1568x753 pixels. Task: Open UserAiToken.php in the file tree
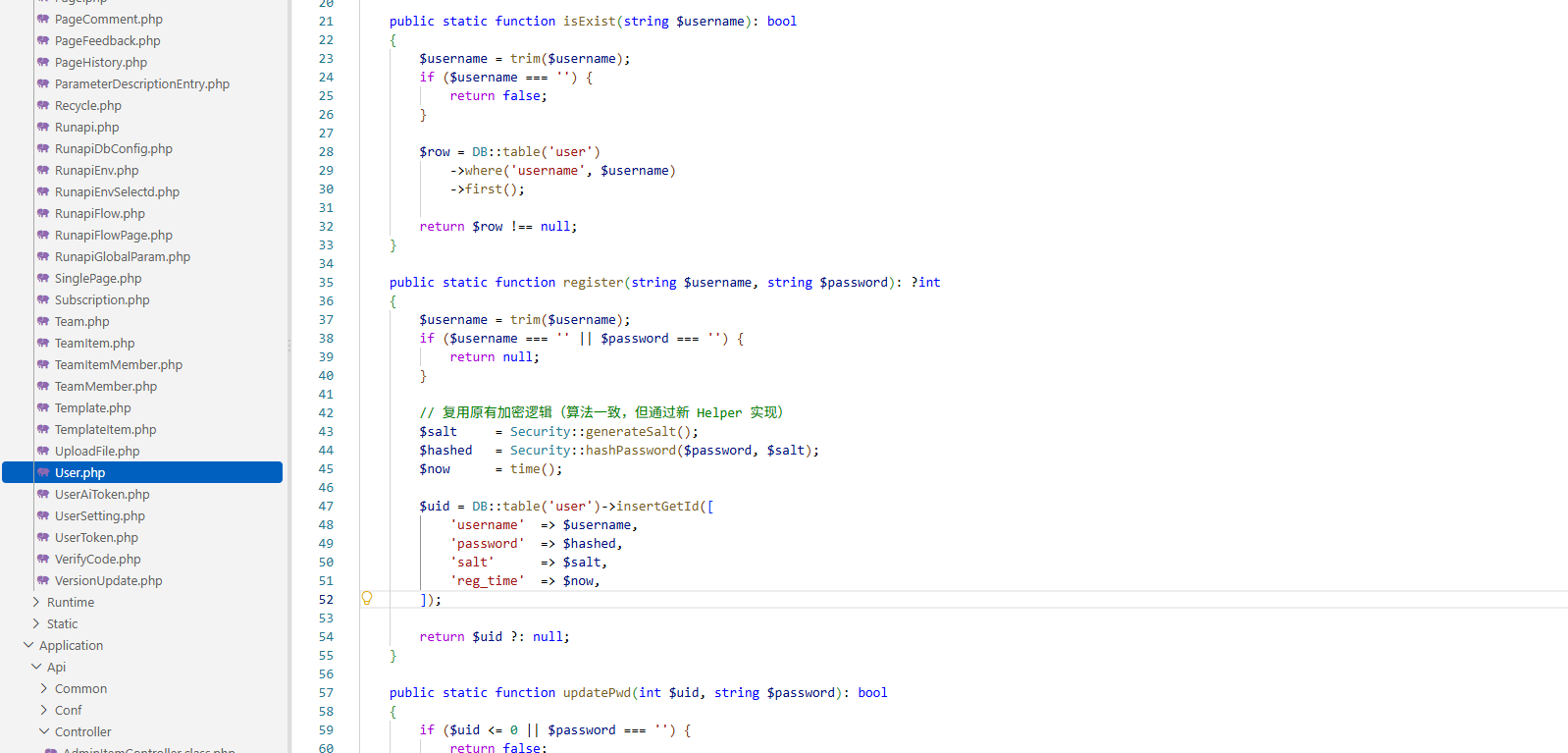[x=102, y=494]
